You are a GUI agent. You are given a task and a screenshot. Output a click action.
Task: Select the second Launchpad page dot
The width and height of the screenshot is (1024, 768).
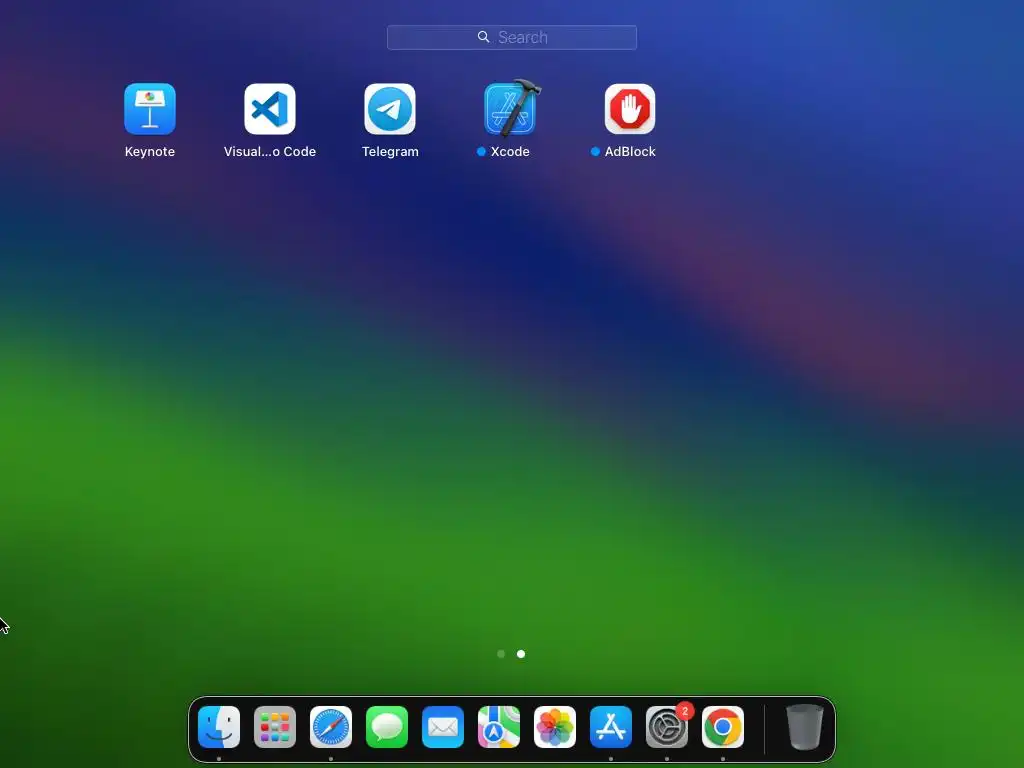[521, 654]
